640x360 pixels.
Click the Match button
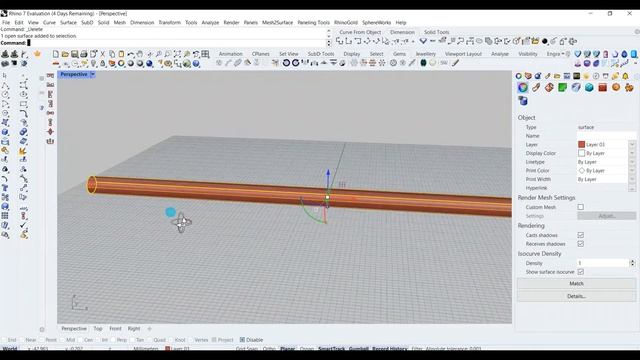pos(576,283)
